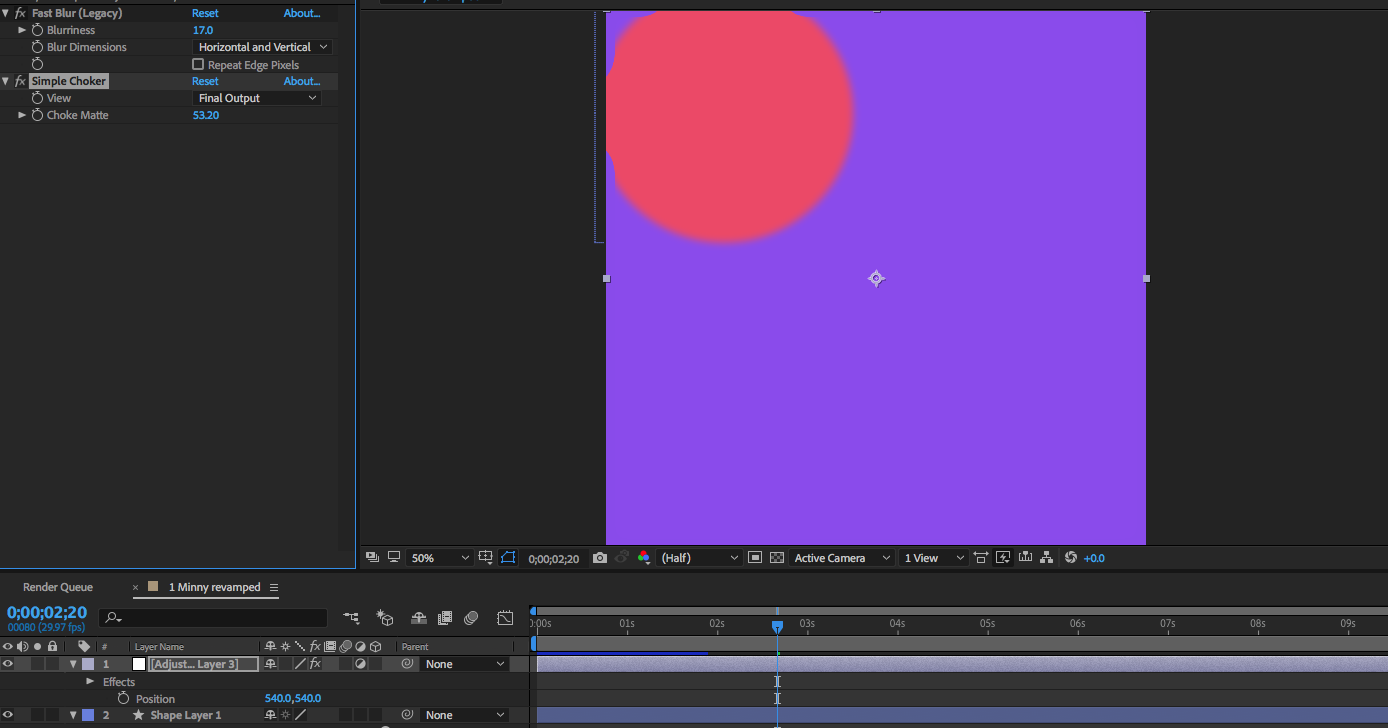1388x728 pixels.
Task: Enable Motion Blur for all layers
Action: pyautogui.click(x=471, y=618)
